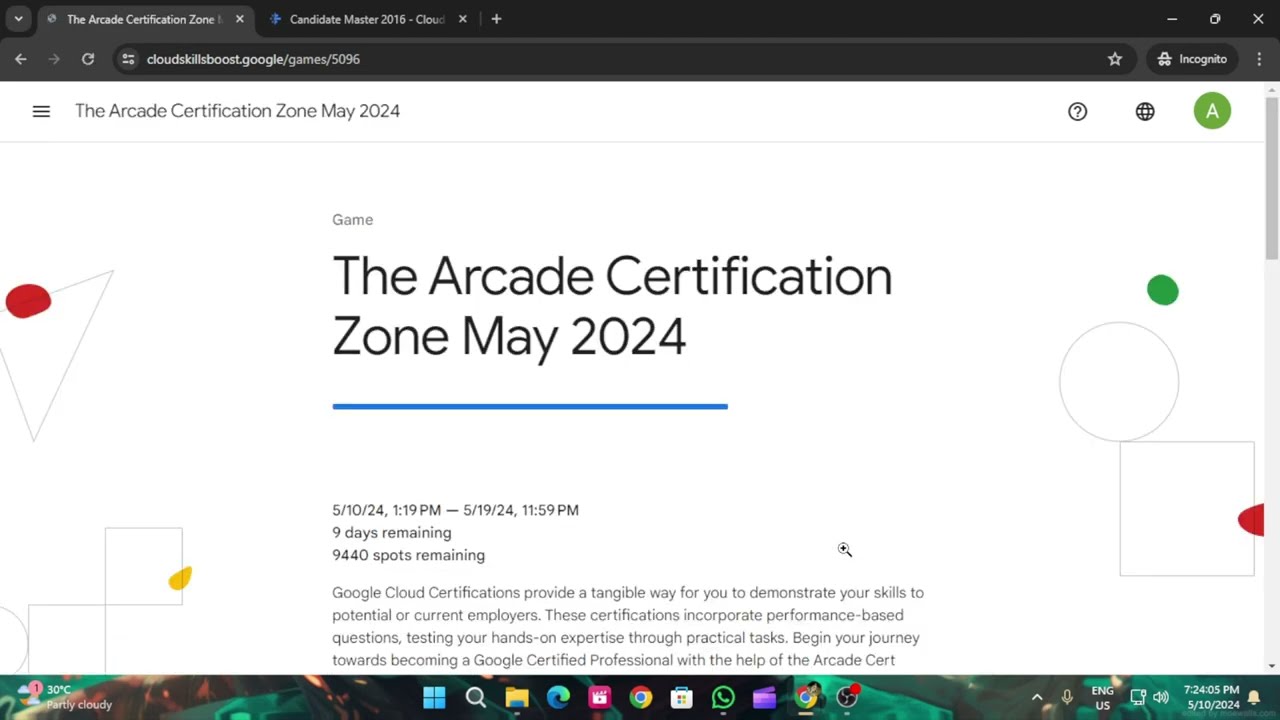This screenshot has height=720, width=1280.
Task: Open the clock and calendar flyout
Action: tap(1212, 697)
